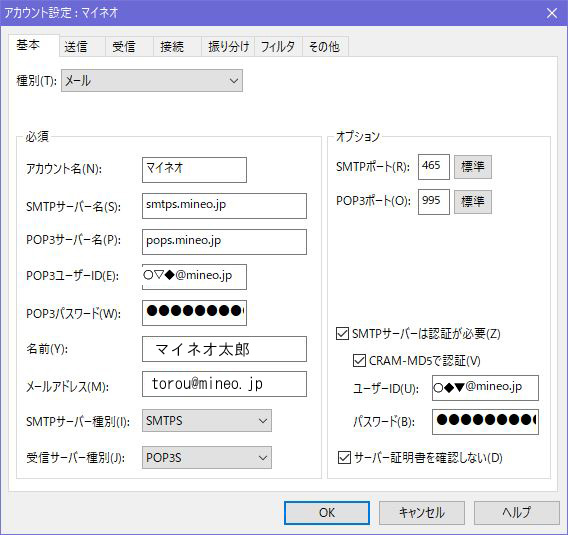Click the アカウント名 field containing マイネオ
568x535 pixels.
pos(194,170)
